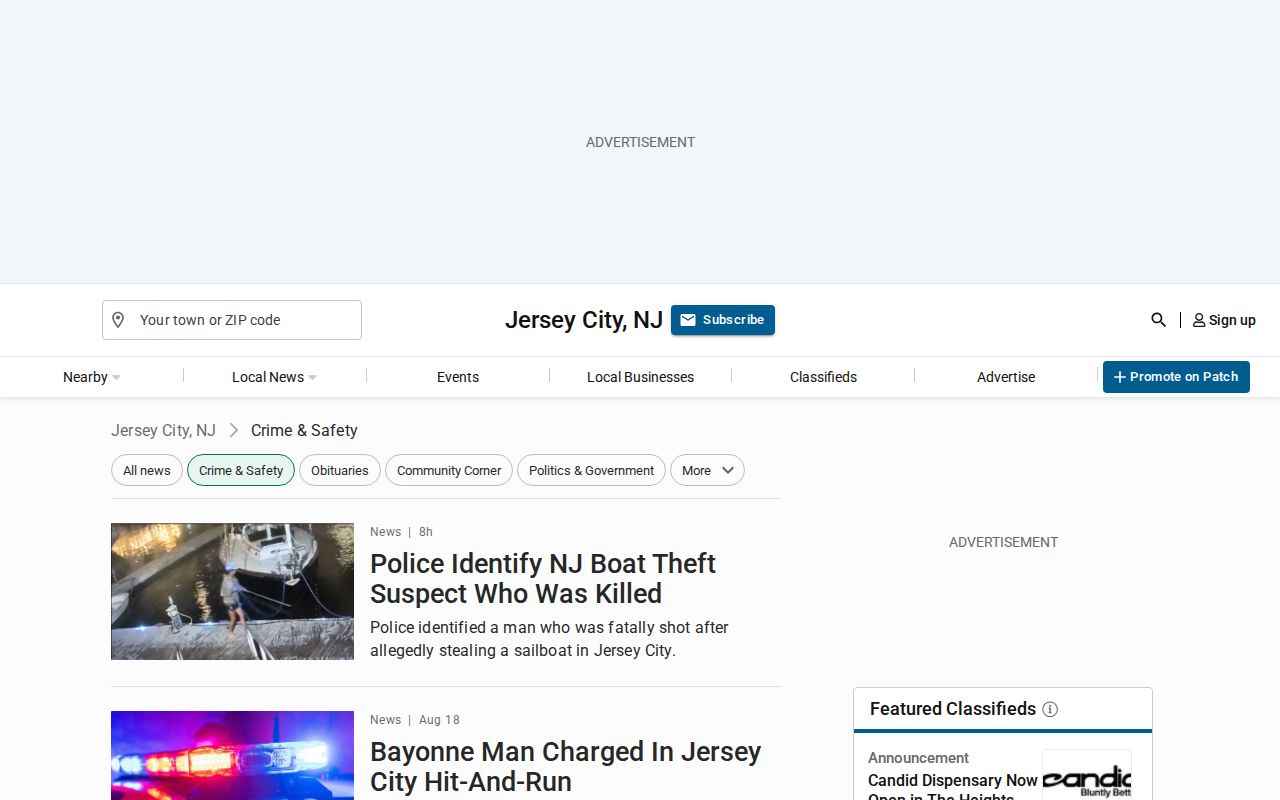The width and height of the screenshot is (1280, 800).
Task: Open the Sign up link
Action: tap(1224, 320)
